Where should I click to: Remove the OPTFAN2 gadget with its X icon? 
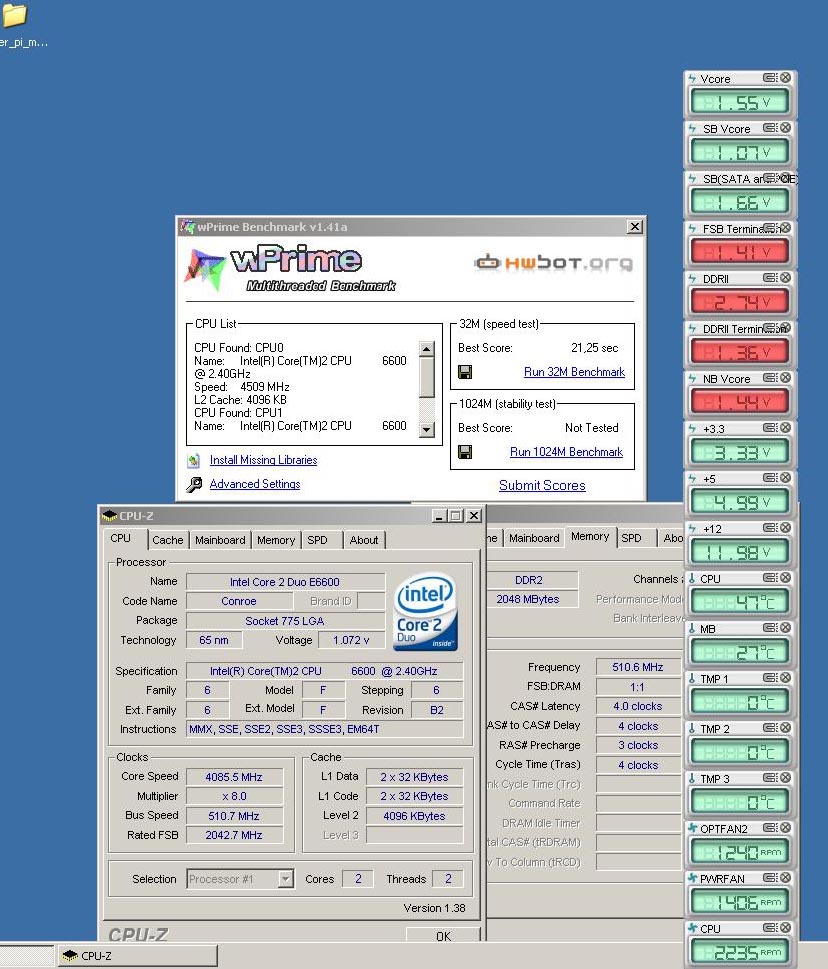785,828
